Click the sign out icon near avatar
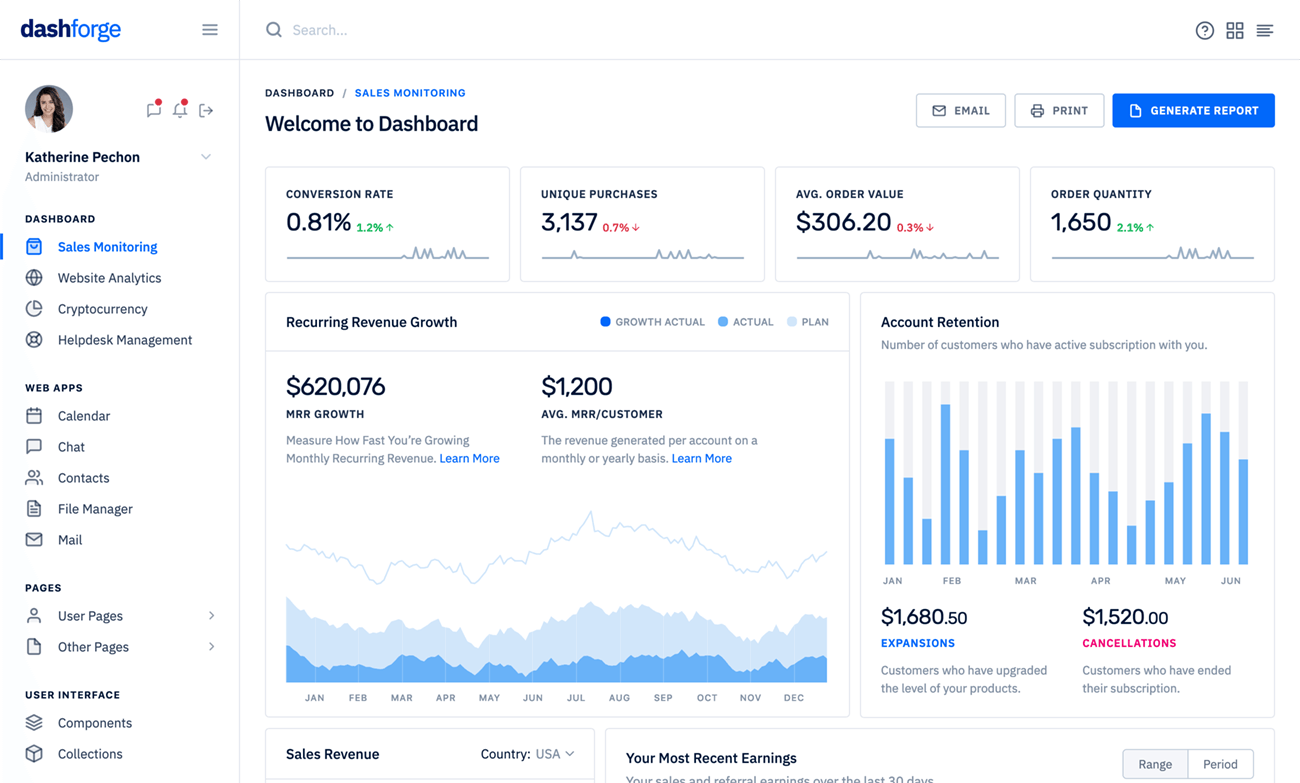Viewport: 1300px width, 783px height. click(206, 110)
